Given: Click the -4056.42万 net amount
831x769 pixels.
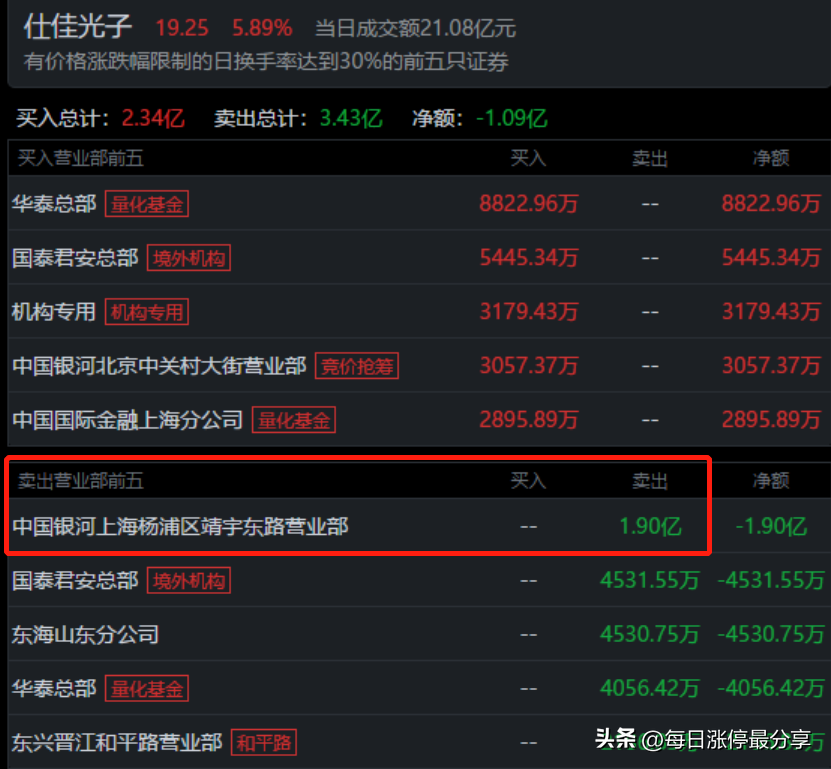Looking at the screenshot, I should click(x=771, y=688).
